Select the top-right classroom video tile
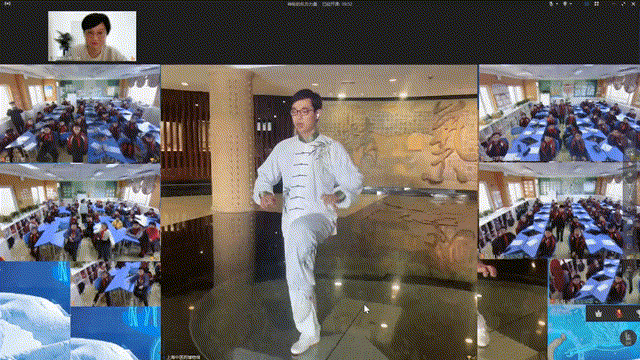This screenshot has height=360, width=640. click(559, 113)
